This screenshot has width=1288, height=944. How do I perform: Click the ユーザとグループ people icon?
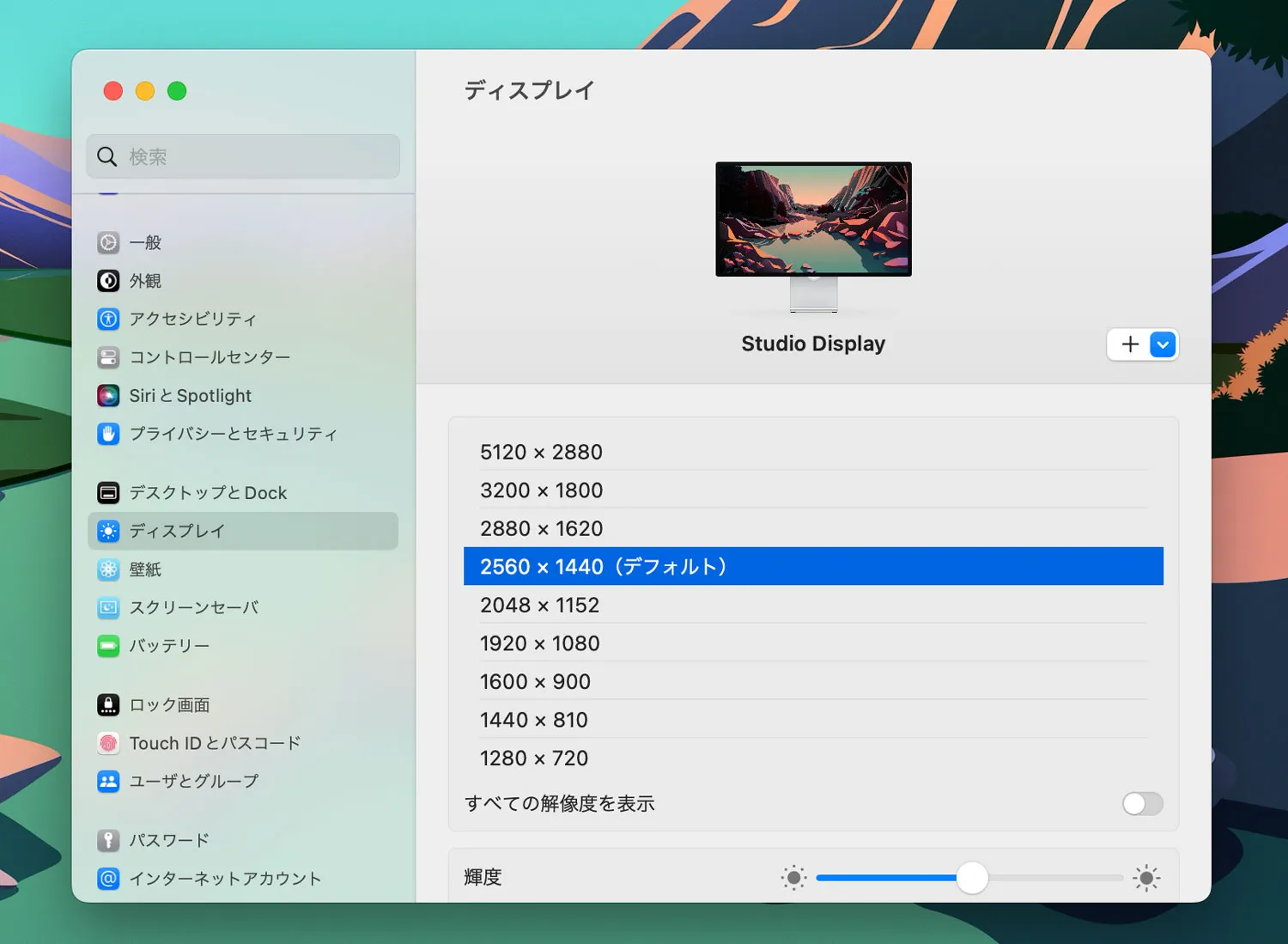(108, 781)
